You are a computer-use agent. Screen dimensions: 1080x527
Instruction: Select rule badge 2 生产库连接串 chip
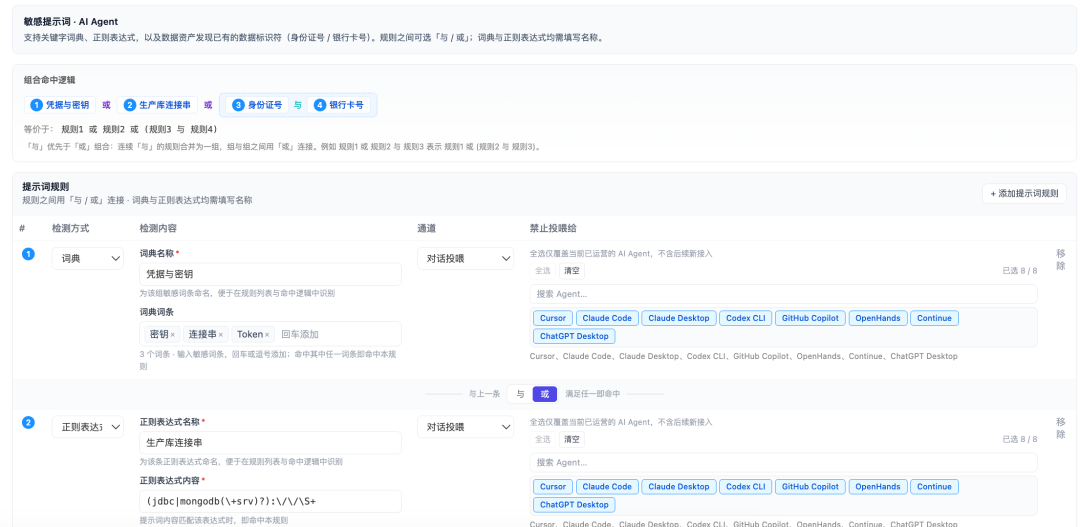point(157,105)
